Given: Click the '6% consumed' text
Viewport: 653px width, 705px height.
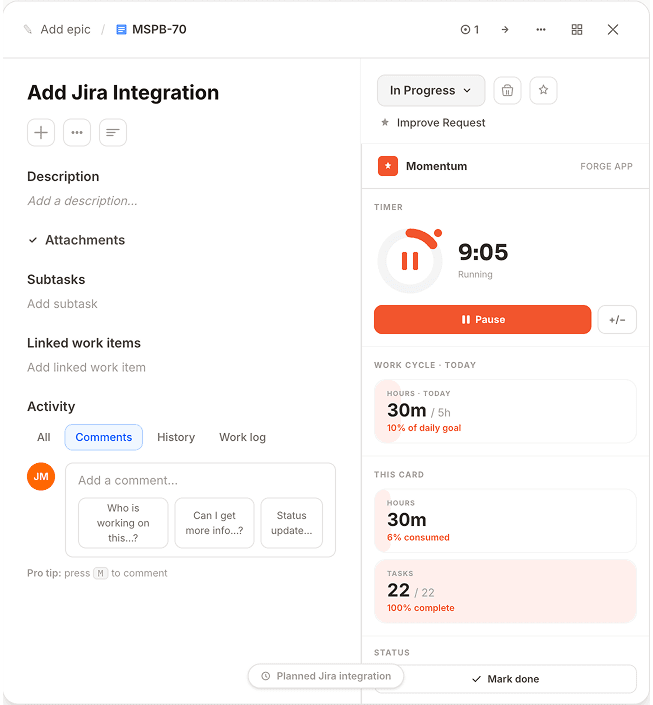Looking at the screenshot, I should 418,537.
